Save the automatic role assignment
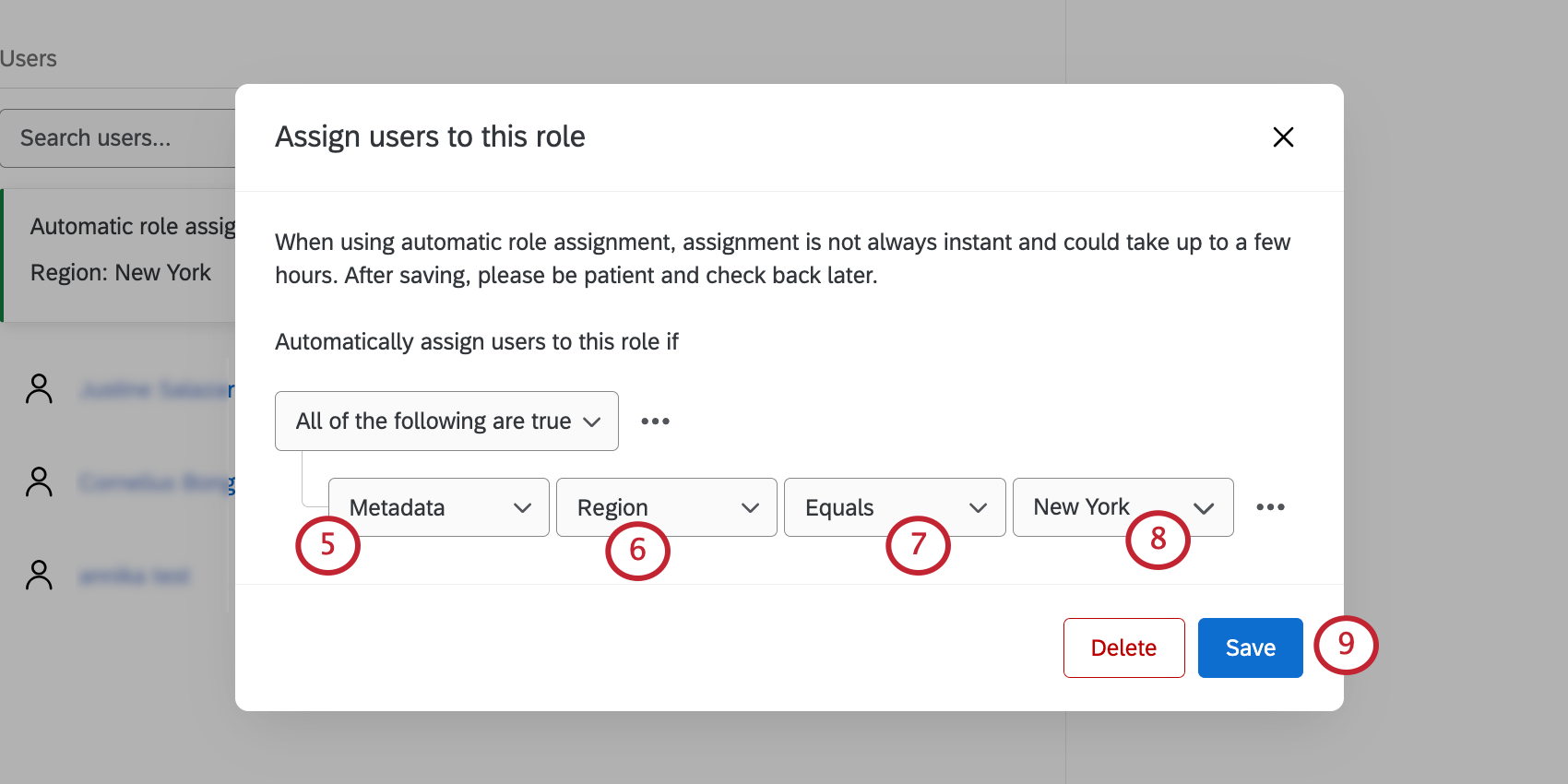The image size is (1568, 784). (x=1250, y=647)
